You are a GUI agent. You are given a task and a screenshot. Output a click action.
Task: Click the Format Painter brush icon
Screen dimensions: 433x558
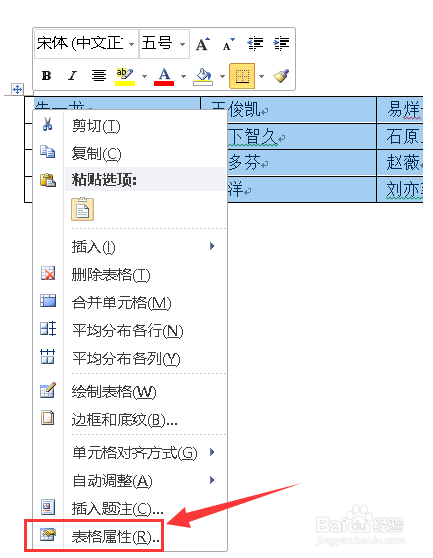tap(281, 75)
